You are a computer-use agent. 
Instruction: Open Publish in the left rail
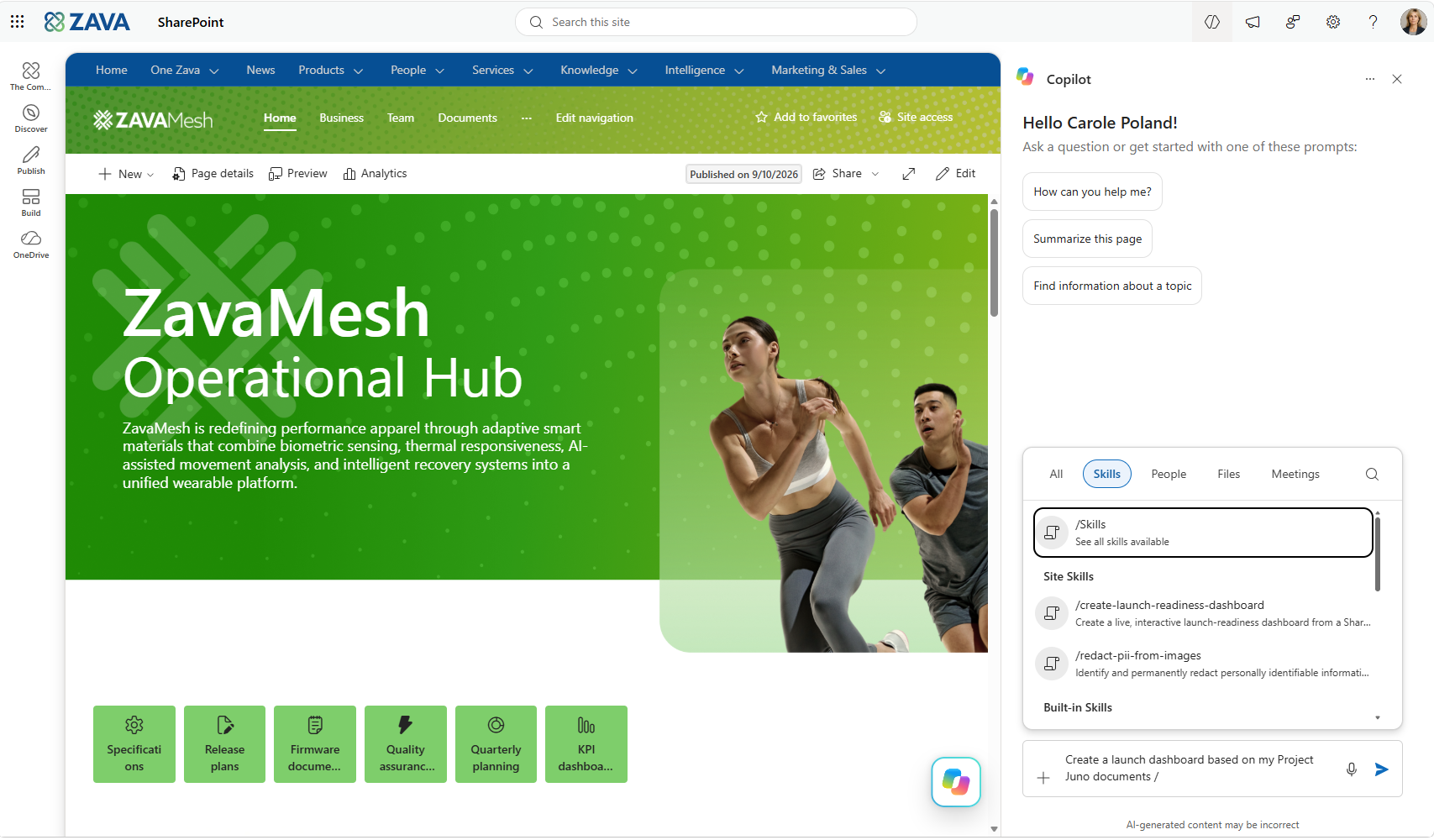click(31, 160)
